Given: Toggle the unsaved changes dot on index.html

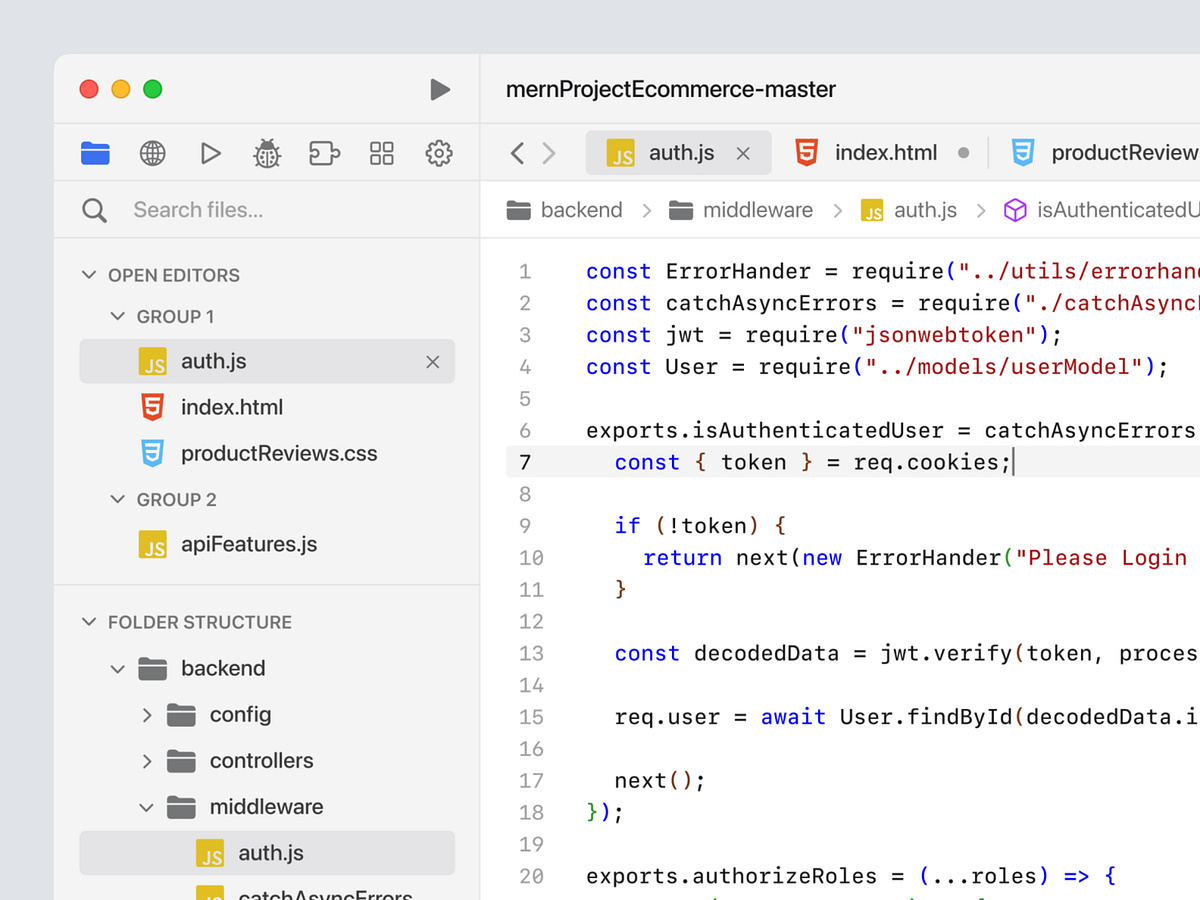Looking at the screenshot, I should 963,152.
